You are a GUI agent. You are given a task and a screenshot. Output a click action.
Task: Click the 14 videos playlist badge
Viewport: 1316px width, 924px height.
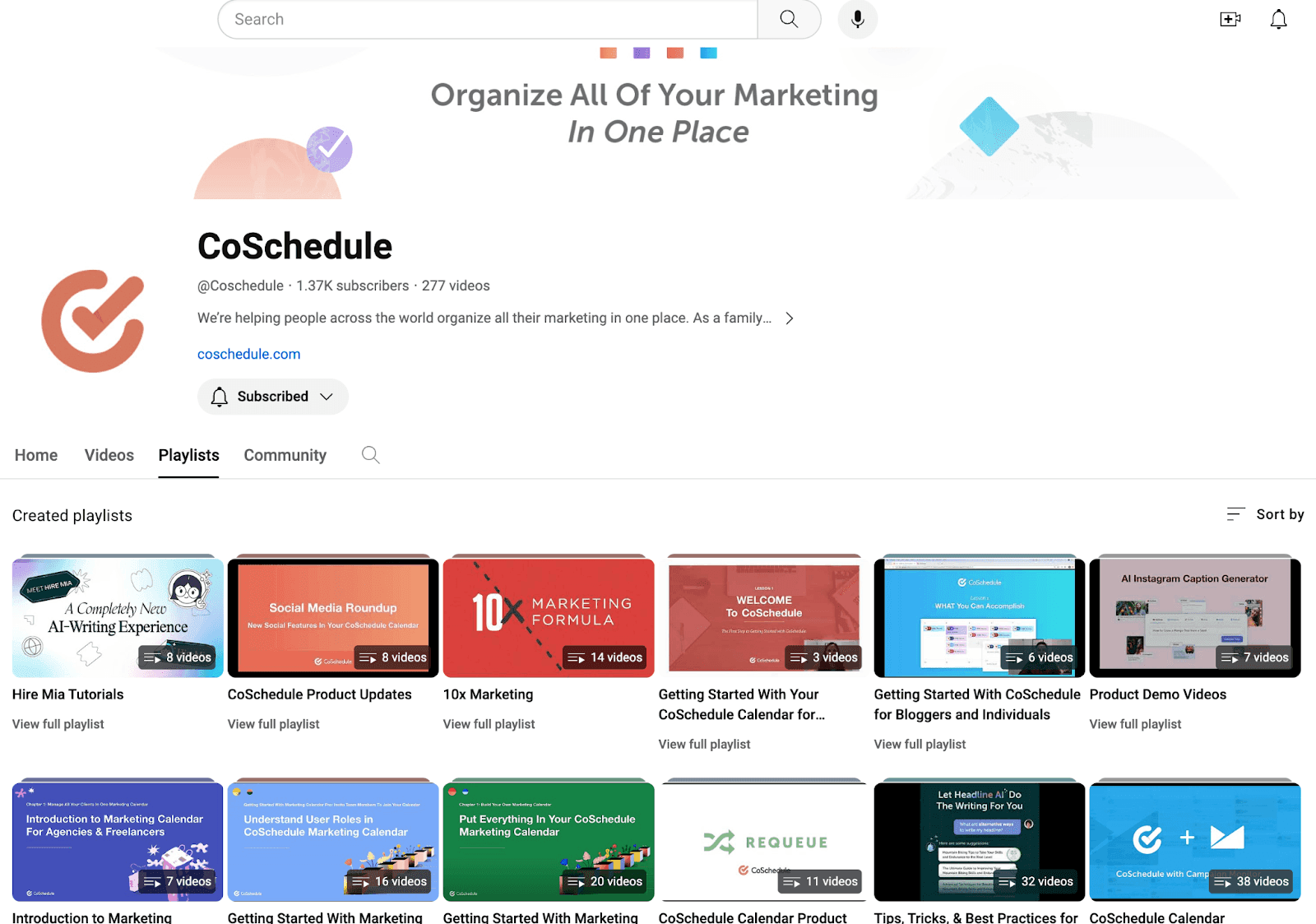coord(605,657)
